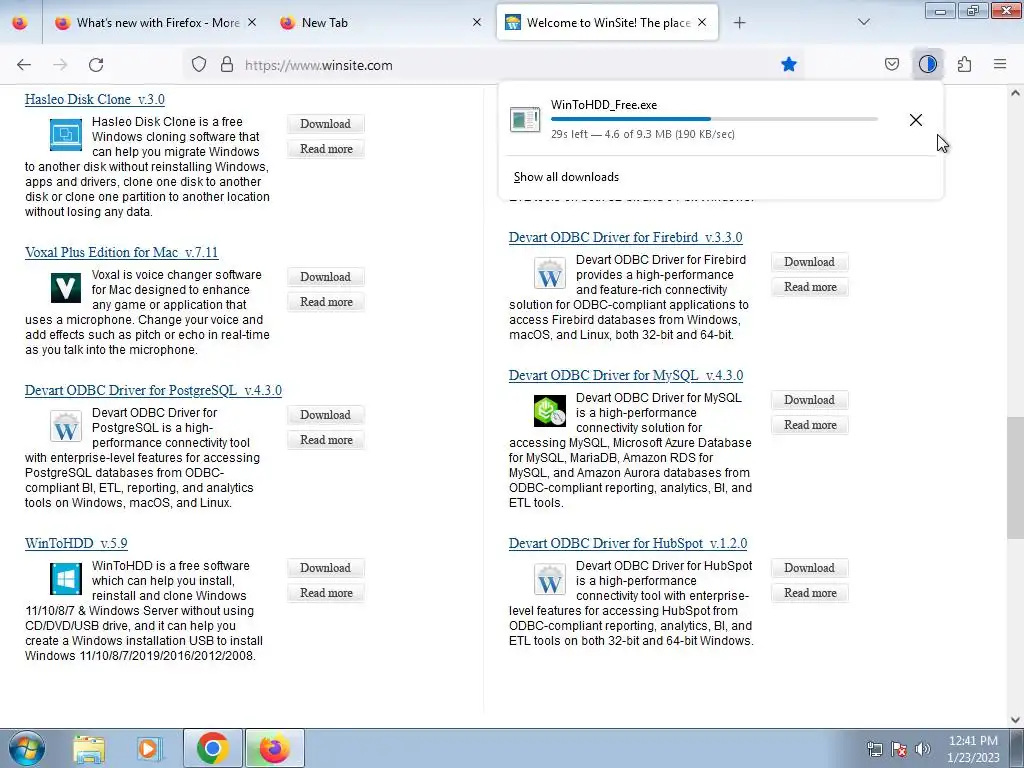Viewport: 1024px width, 768px height.
Task: Click the PostgreSQL driver W icon
Action: [66, 426]
